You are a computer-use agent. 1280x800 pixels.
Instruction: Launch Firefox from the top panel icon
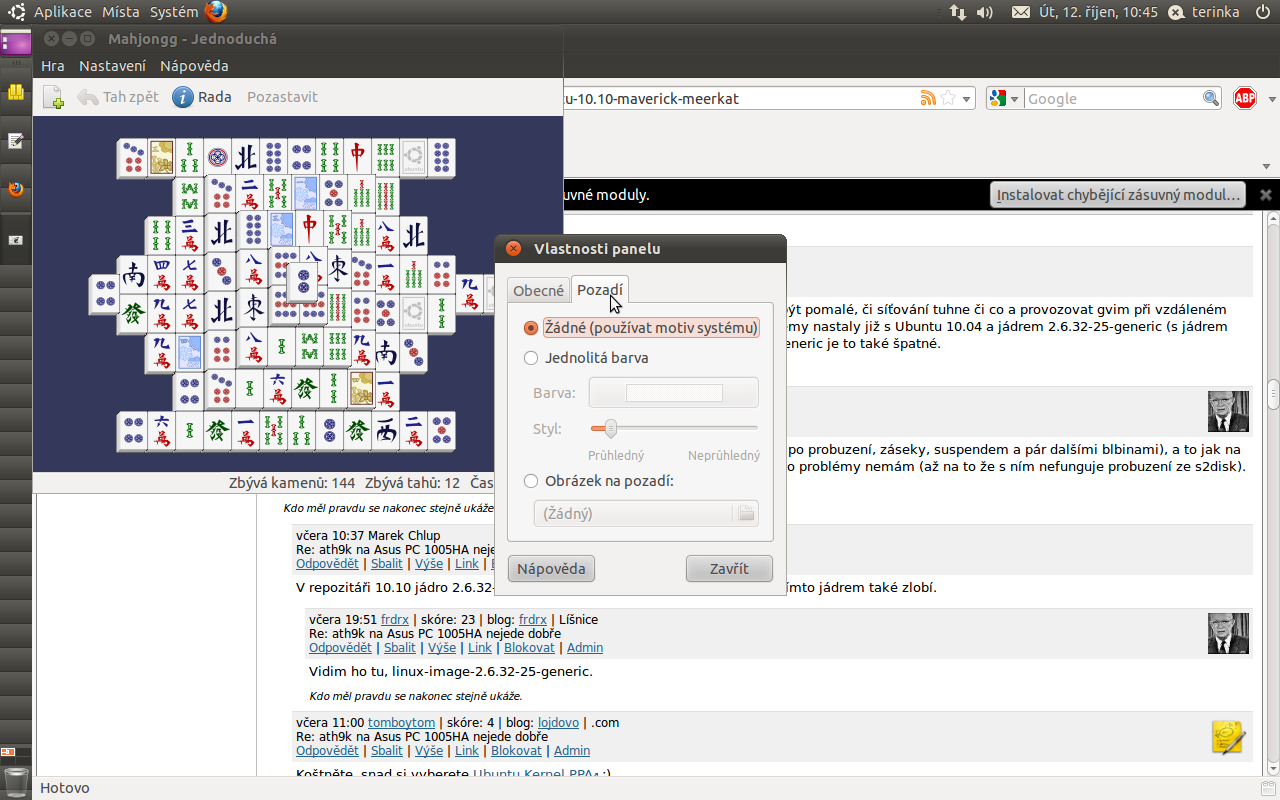point(216,12)
